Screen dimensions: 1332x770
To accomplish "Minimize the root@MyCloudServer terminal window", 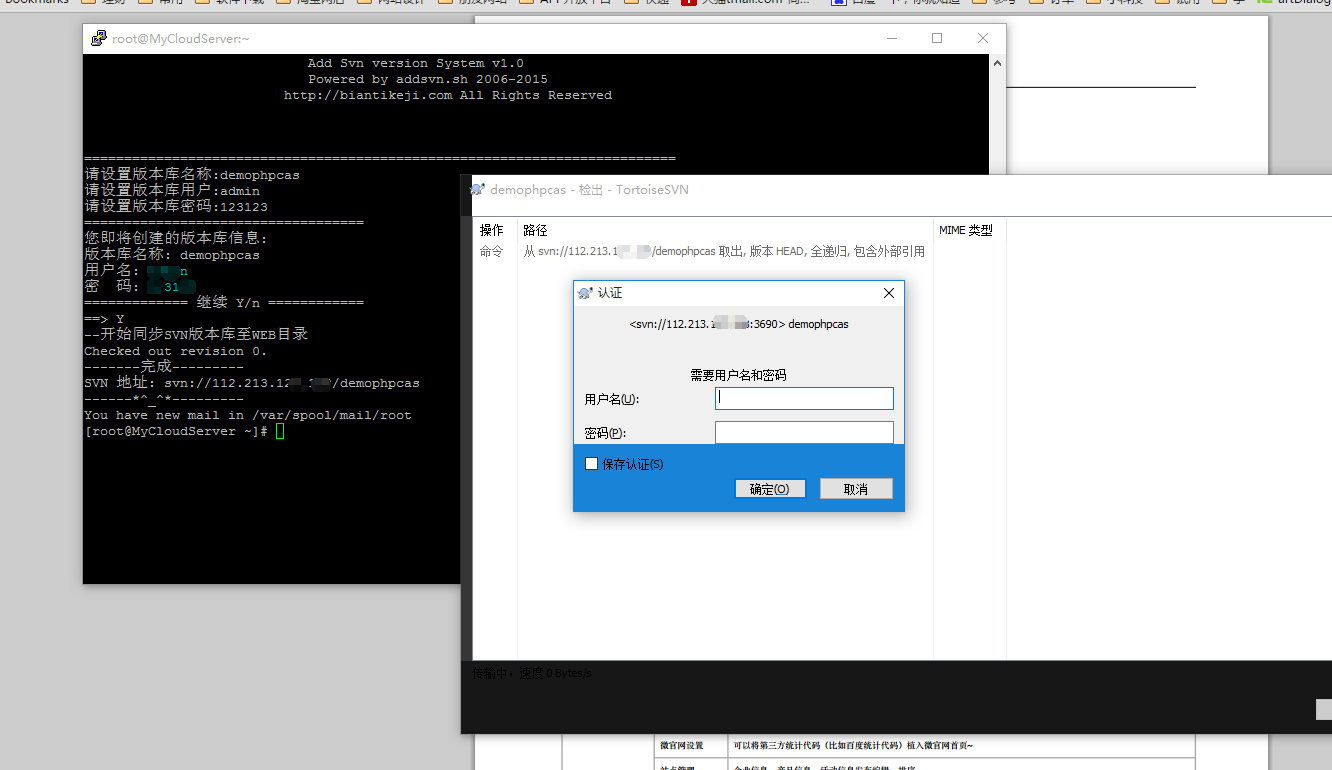I will pos(891,39).
